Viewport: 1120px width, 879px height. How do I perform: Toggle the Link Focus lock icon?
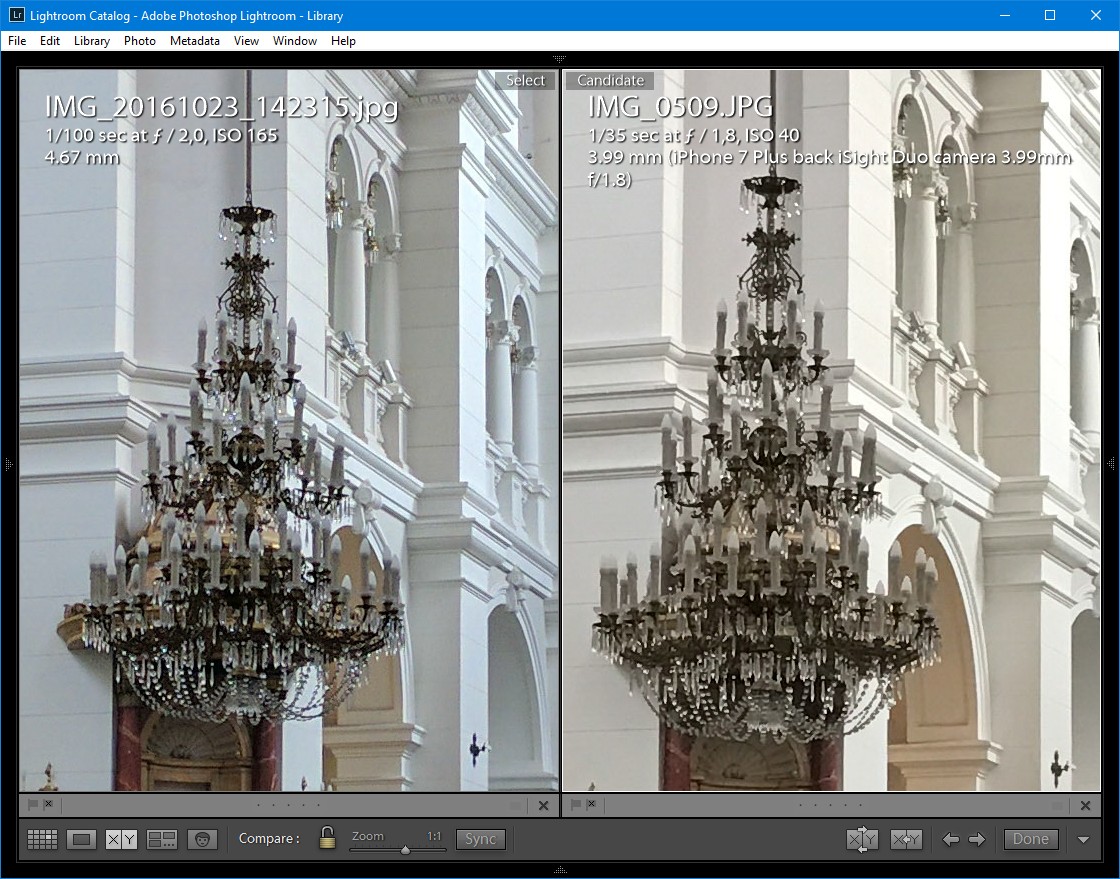coord(327,838)
